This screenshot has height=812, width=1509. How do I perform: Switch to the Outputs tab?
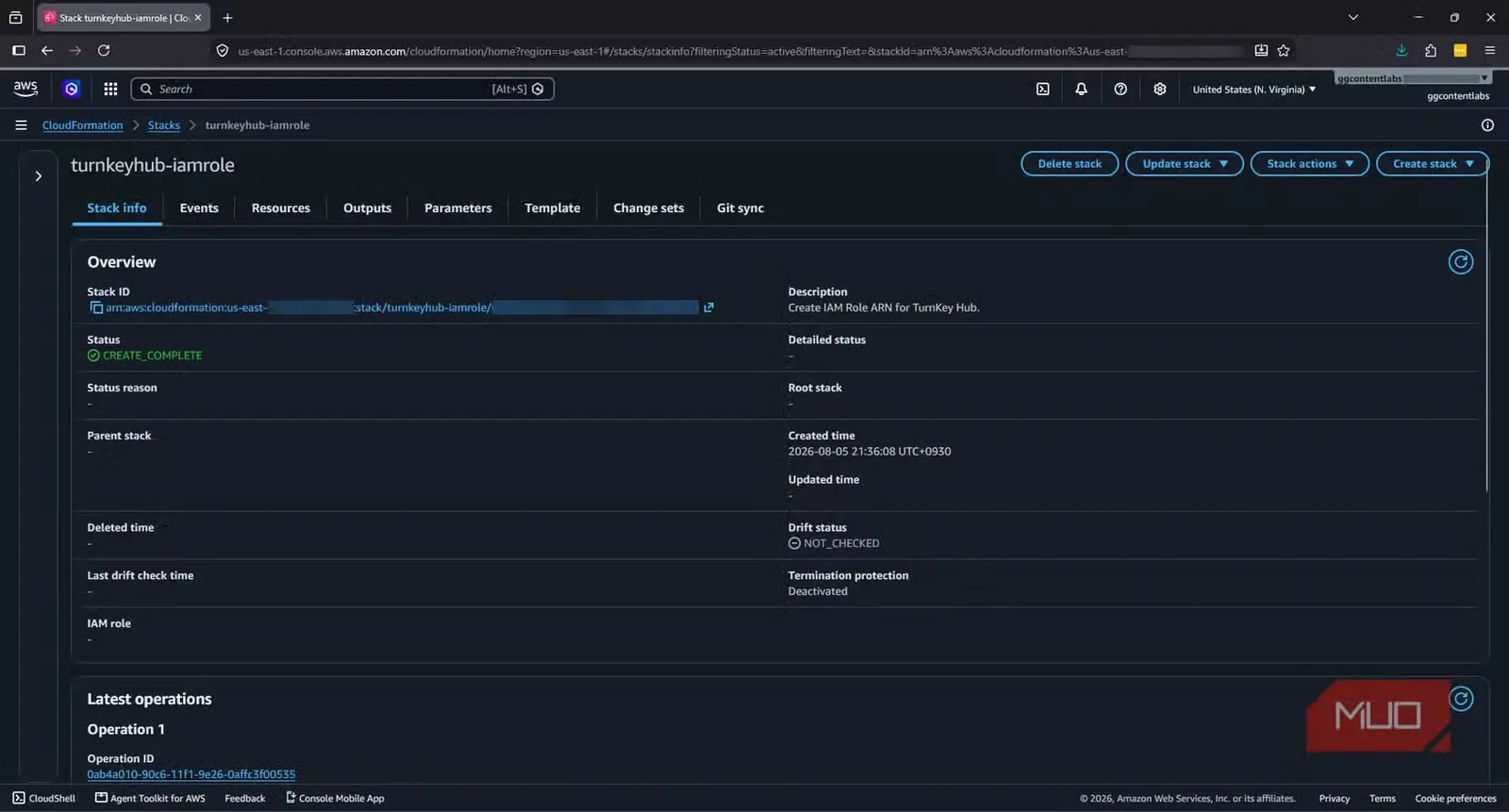[367, 208]
